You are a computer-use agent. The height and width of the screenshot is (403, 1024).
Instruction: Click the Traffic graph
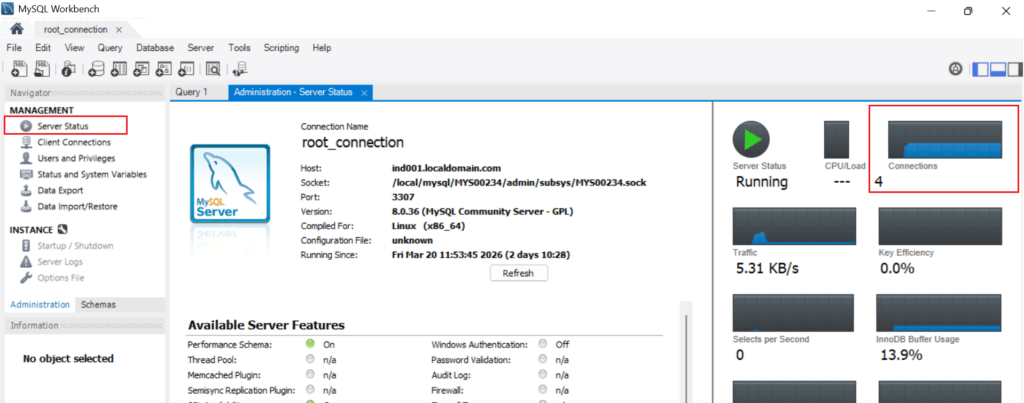click(x=793, y=226)
